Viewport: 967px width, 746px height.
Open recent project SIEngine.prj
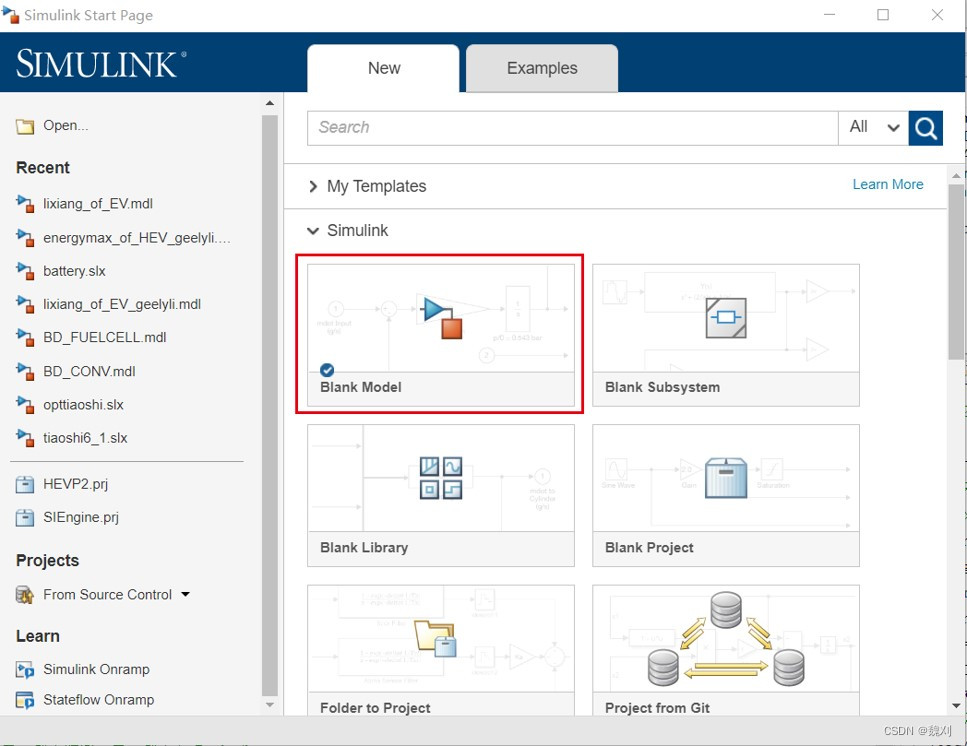pyautogui.click(x=81, y=517)
